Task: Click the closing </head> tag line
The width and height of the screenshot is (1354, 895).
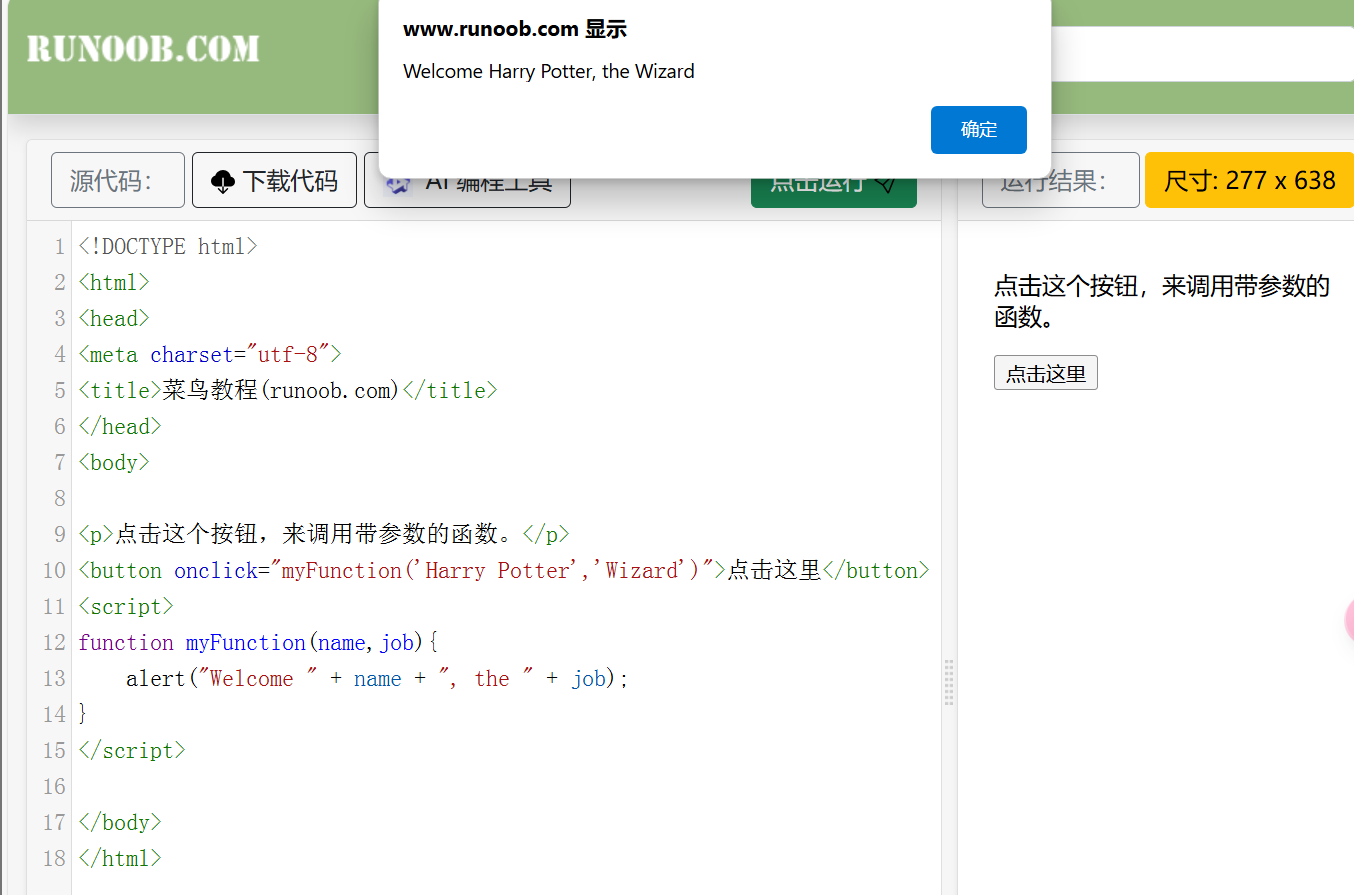Action: (x=119, y=426)
